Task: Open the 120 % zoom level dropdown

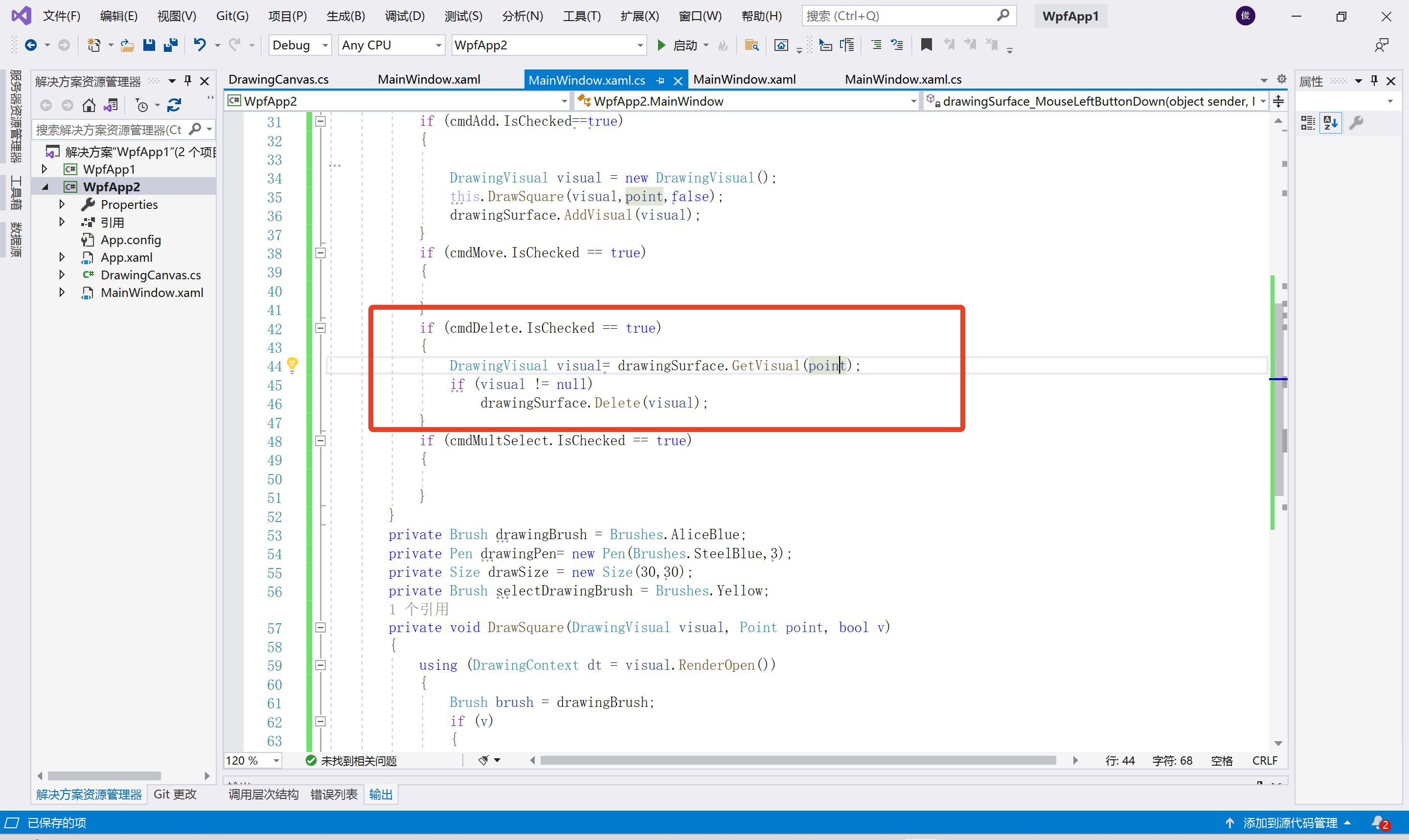Action: pyautogui.click(x=276, y=760)
